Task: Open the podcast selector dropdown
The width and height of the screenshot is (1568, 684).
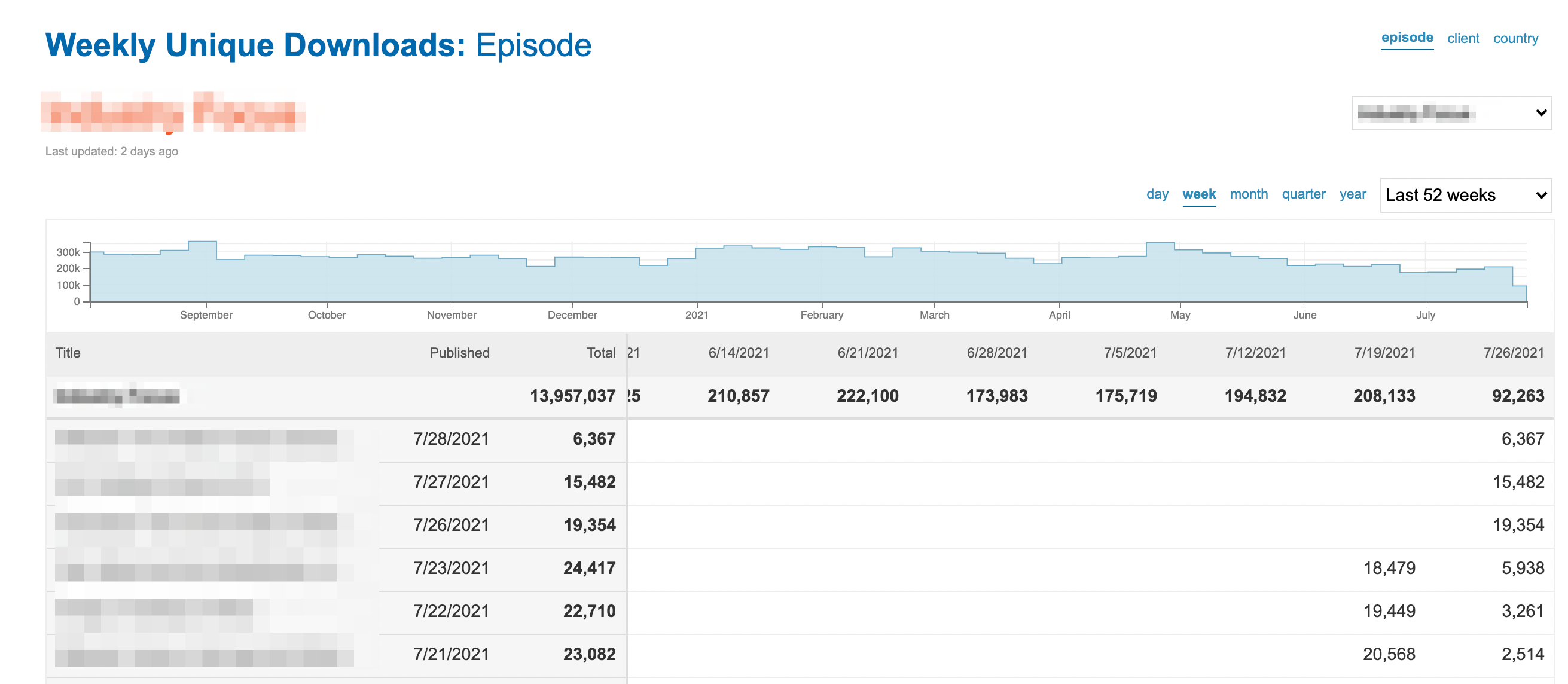Action: coord(1451,113)
